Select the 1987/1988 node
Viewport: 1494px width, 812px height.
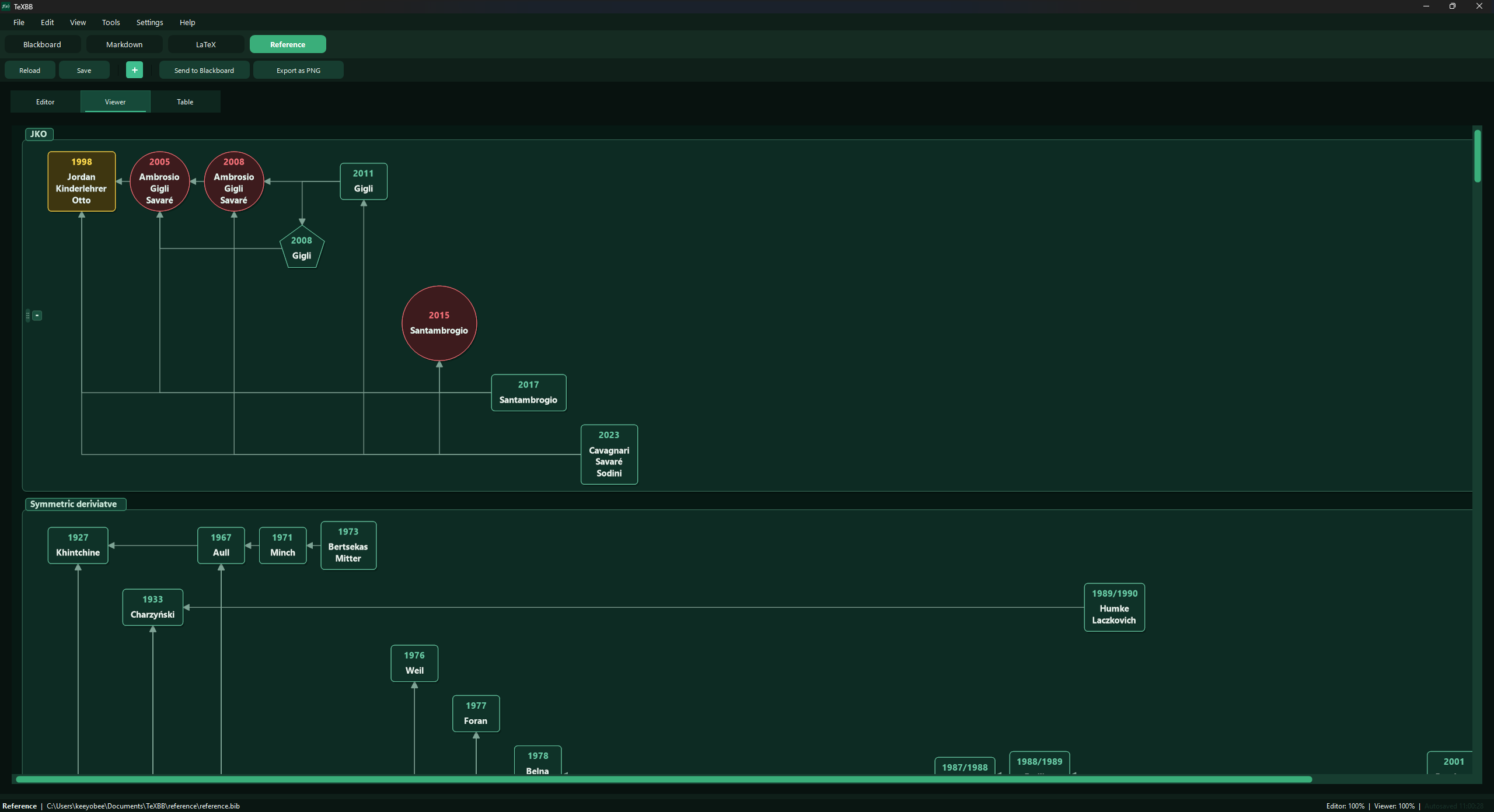(965, 766)
